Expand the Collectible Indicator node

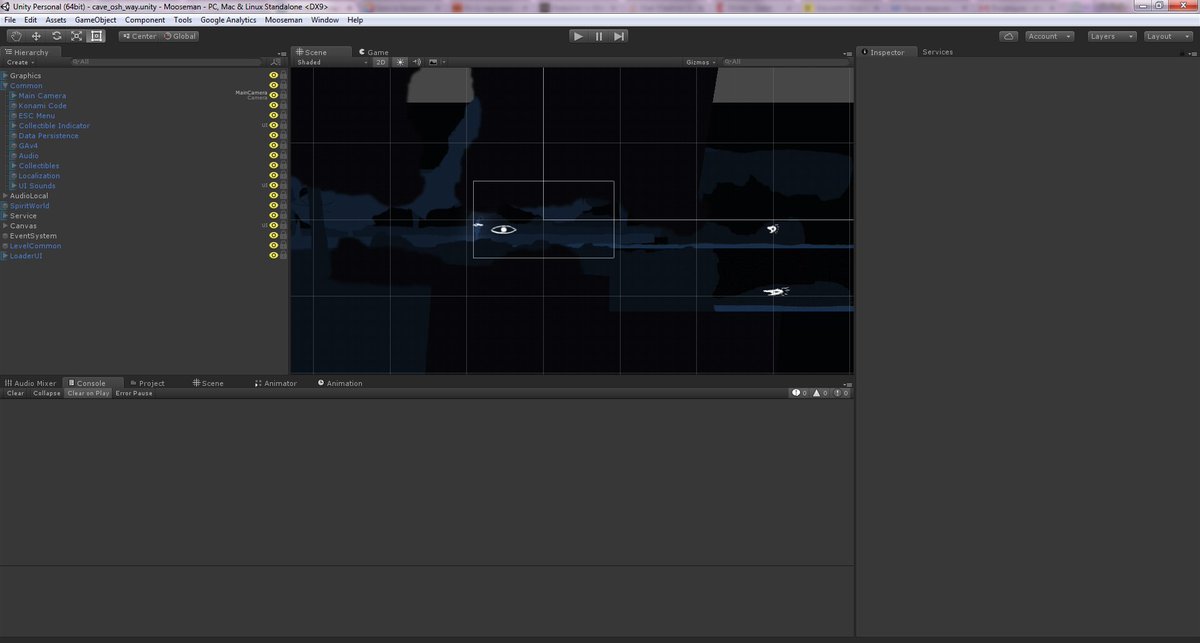13,126
